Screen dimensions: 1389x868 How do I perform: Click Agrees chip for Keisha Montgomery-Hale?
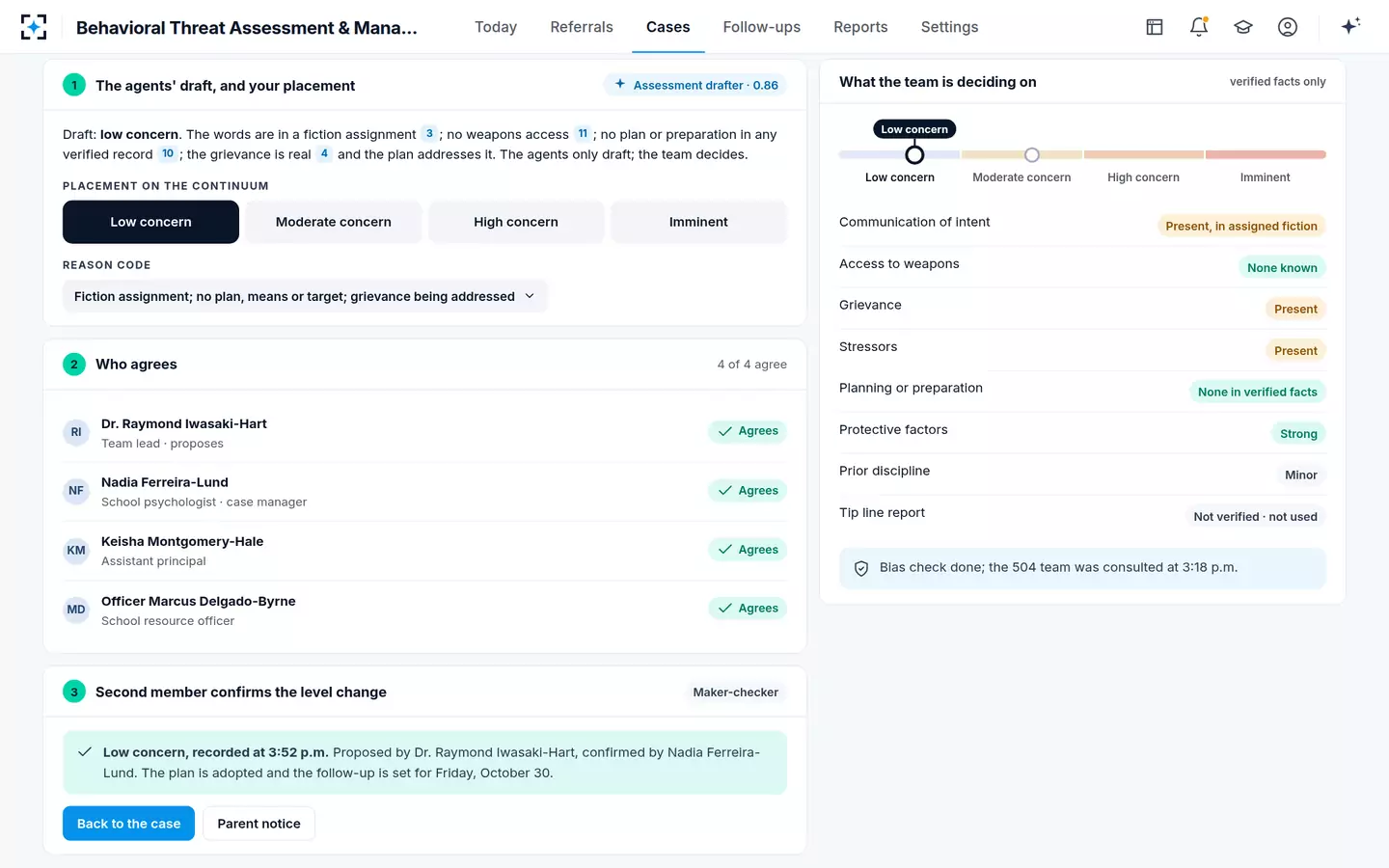click(x=748, y=550)
